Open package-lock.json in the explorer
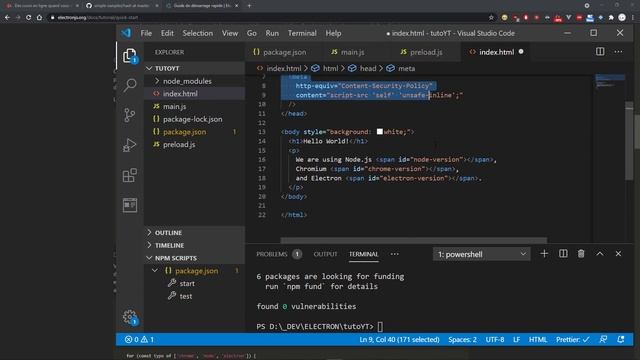This screenshot has width=640, height=360. [194, 119]
